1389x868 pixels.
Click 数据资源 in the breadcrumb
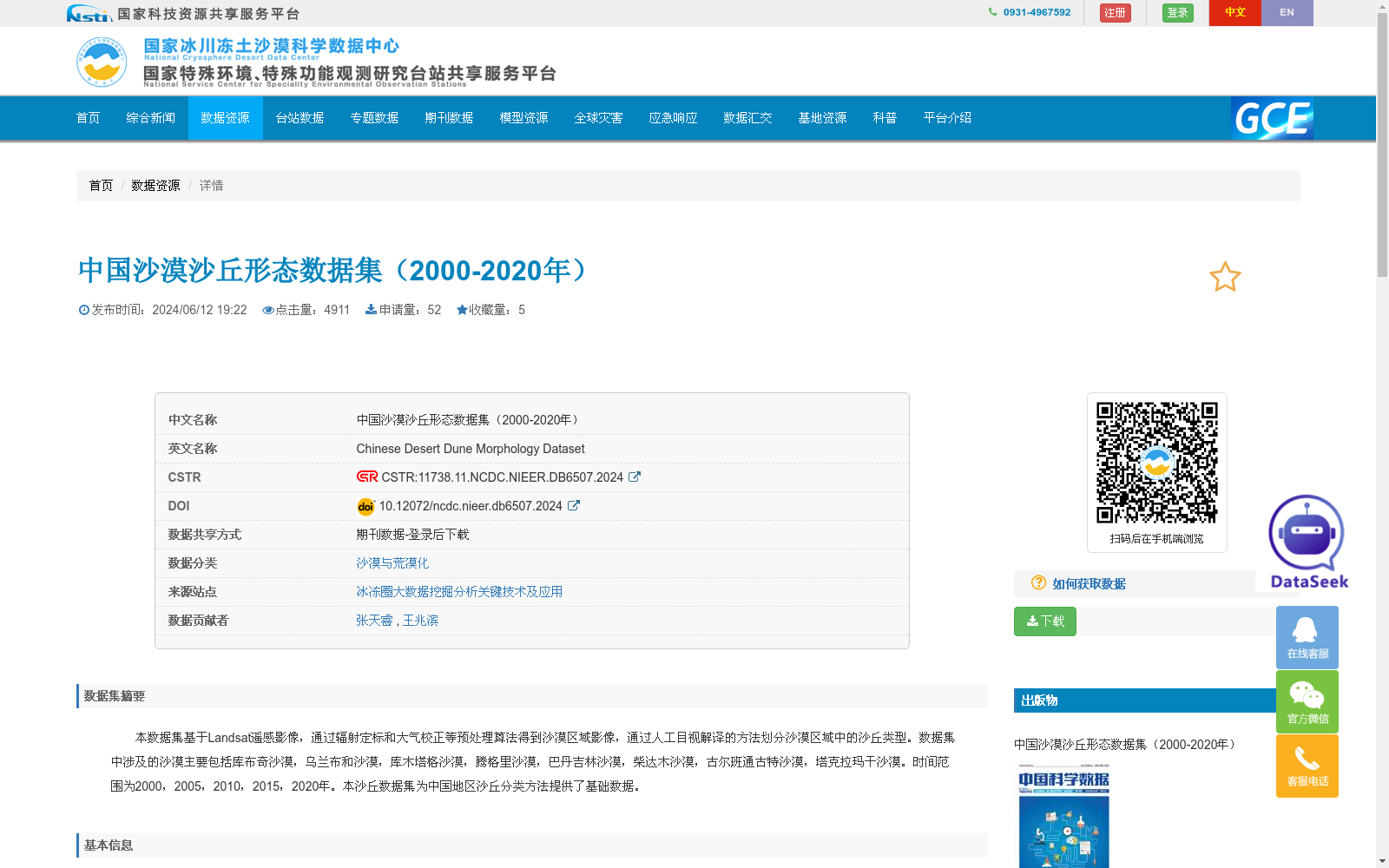pos(155,186)
